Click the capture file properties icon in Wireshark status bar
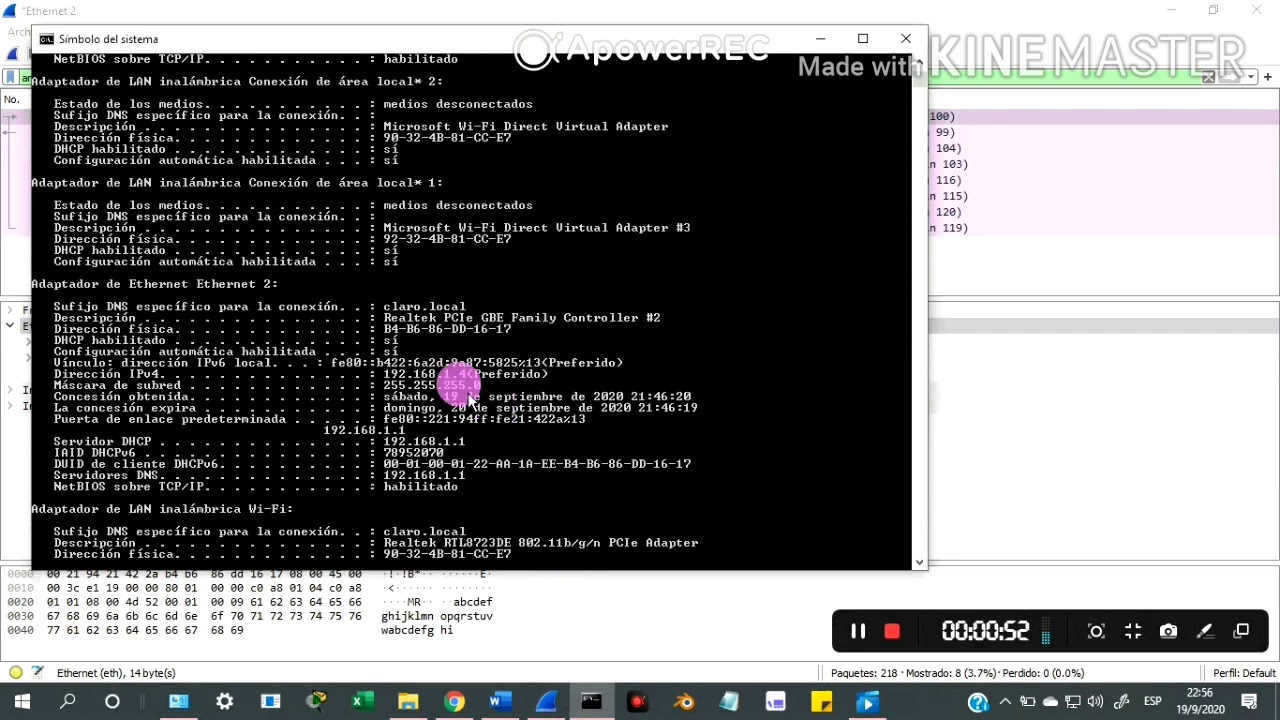The height and width of the screenshot is (720, 1280). tap(38, 673)
